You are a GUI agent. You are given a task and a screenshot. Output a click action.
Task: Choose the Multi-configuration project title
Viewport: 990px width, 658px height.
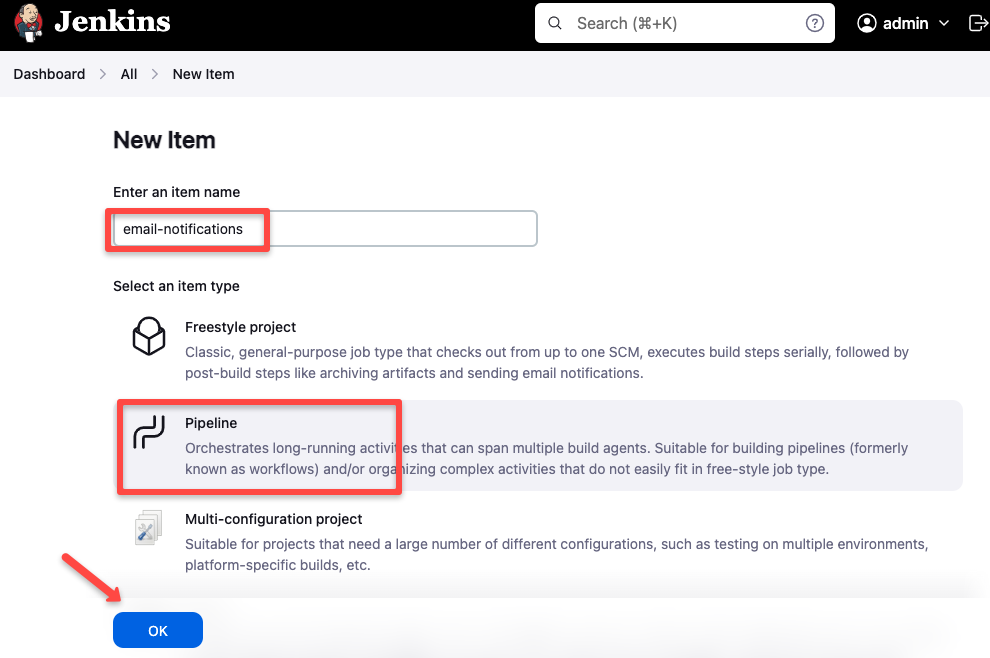[x=273, y=519]
